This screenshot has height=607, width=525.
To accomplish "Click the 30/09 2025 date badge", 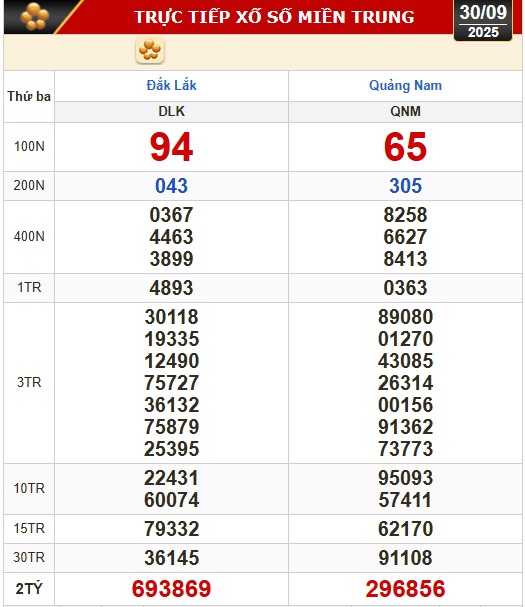I will click(483, 21).
